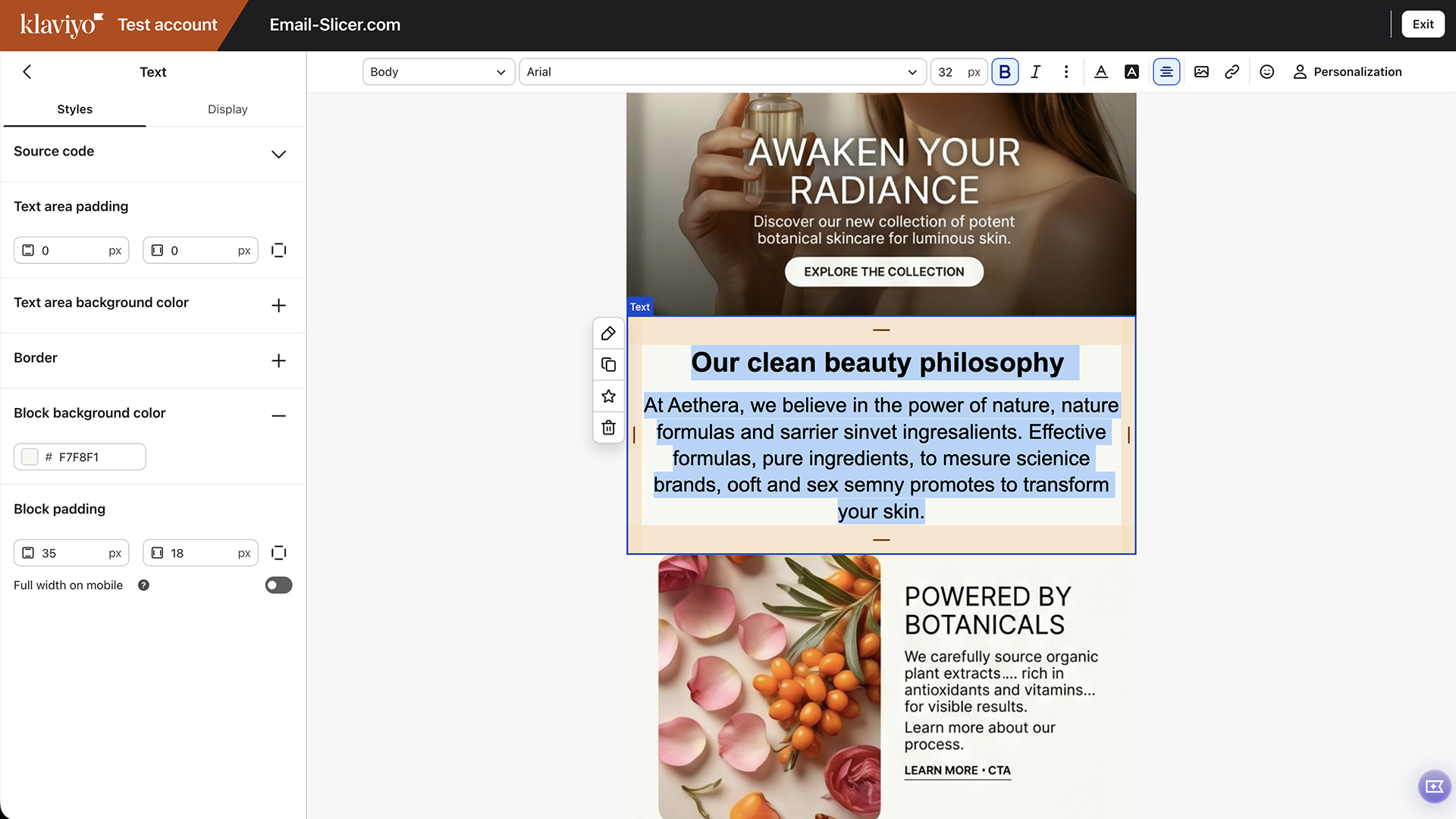The width and height of the screenshot is (1456, 819).
Task: Toggle linked sides for text area padding
Action: 279,250
